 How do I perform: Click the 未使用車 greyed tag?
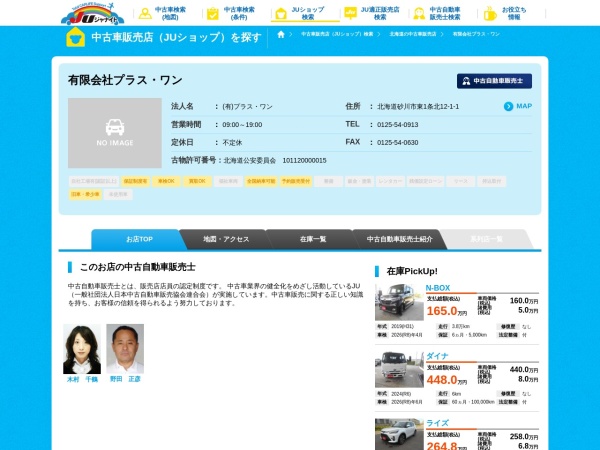coord(118,194)
